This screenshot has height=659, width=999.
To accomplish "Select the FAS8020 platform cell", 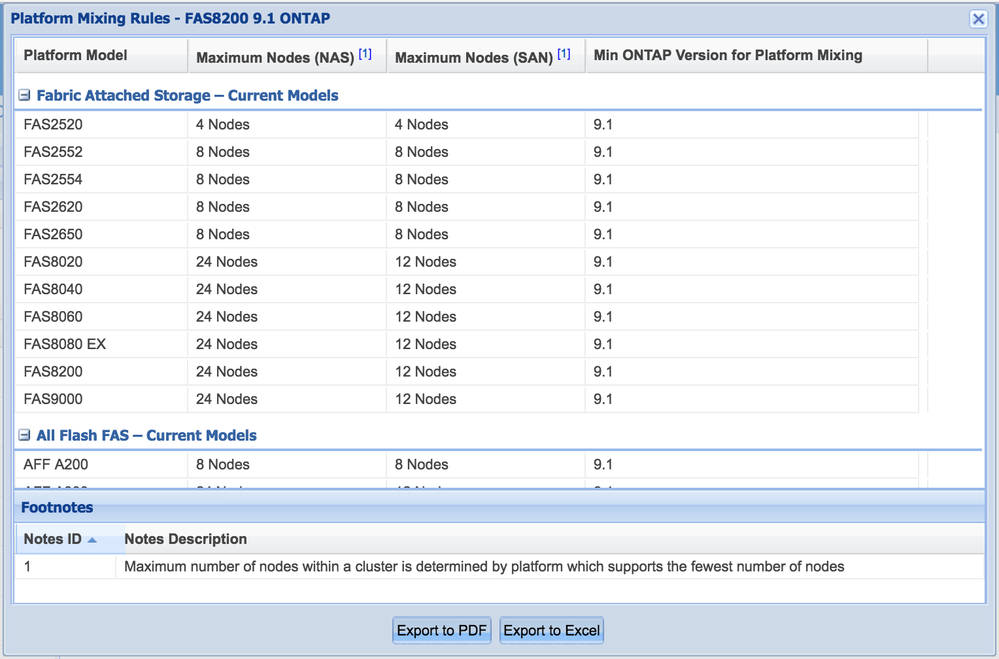I will click(x=101, y=261).
